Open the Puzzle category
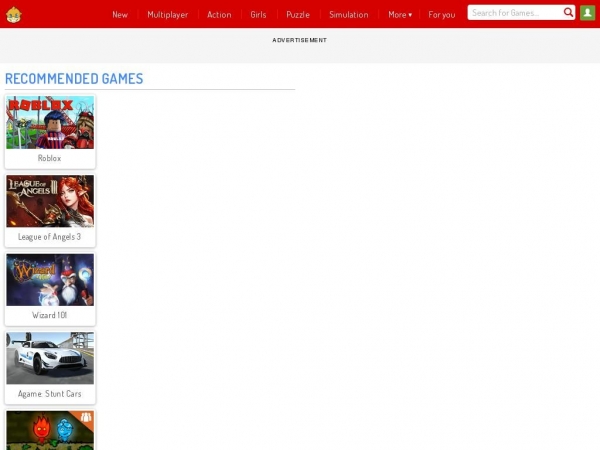Image resolution: width=600 pixels, height=450 pixels. click(298, 15)
